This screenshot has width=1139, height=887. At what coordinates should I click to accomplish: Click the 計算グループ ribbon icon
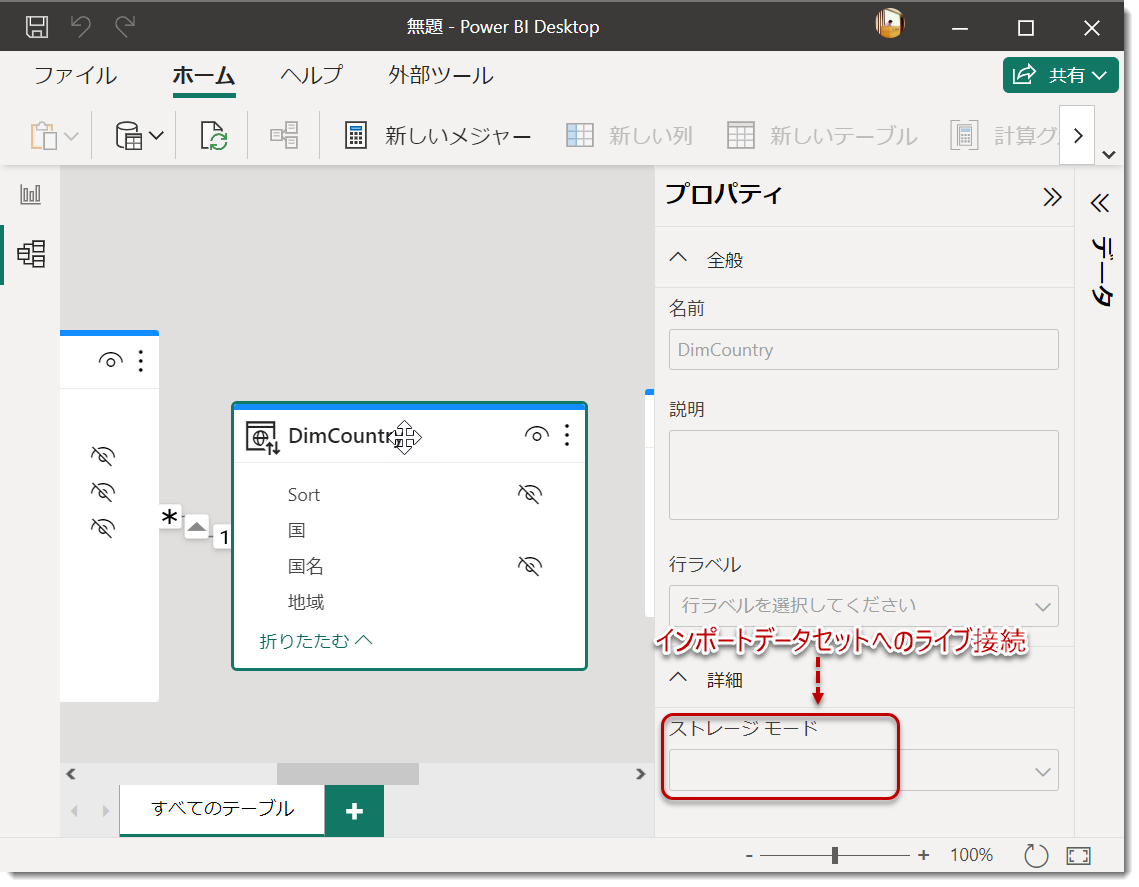click(964, 136)
